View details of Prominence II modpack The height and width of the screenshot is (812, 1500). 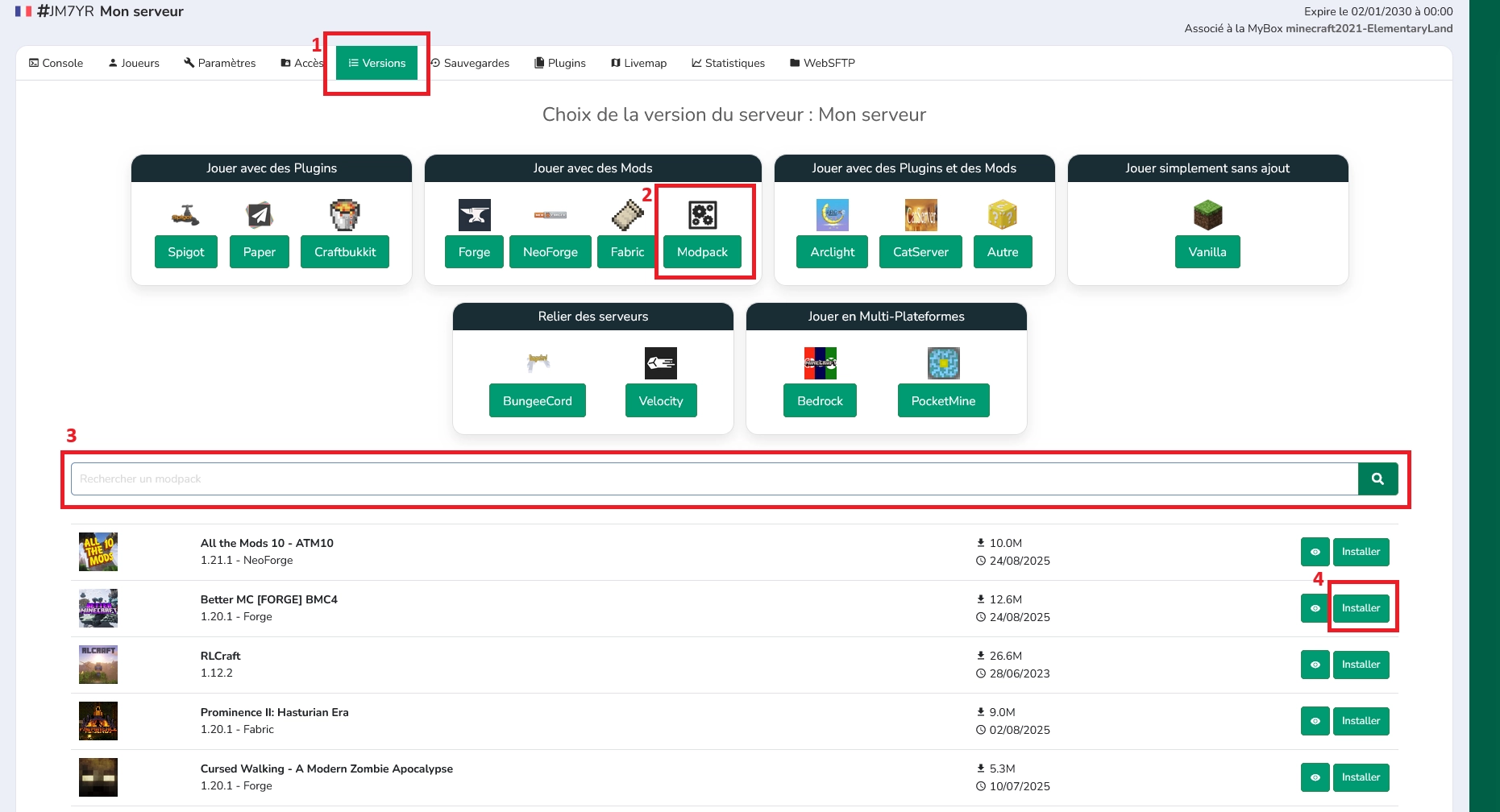[x=1315, y=721]
